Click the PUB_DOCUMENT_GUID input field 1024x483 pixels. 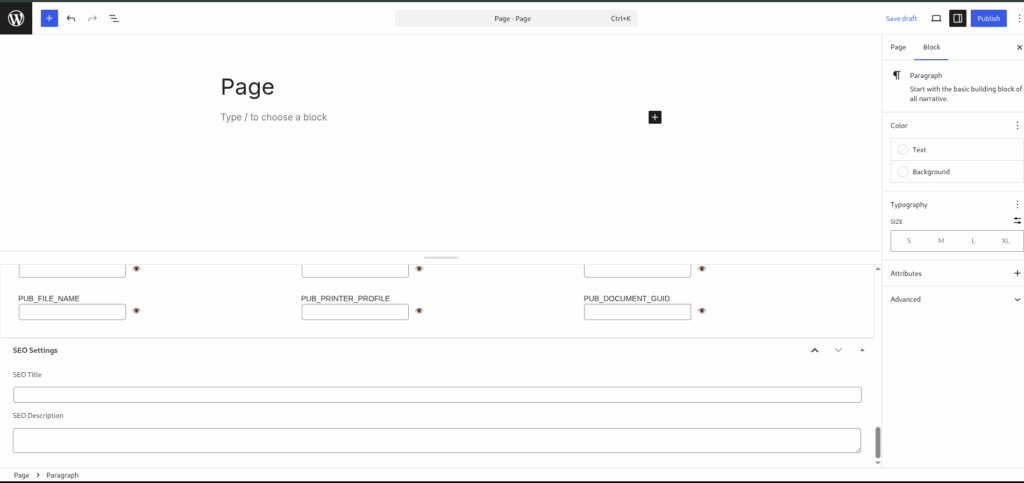coord(637,312)
